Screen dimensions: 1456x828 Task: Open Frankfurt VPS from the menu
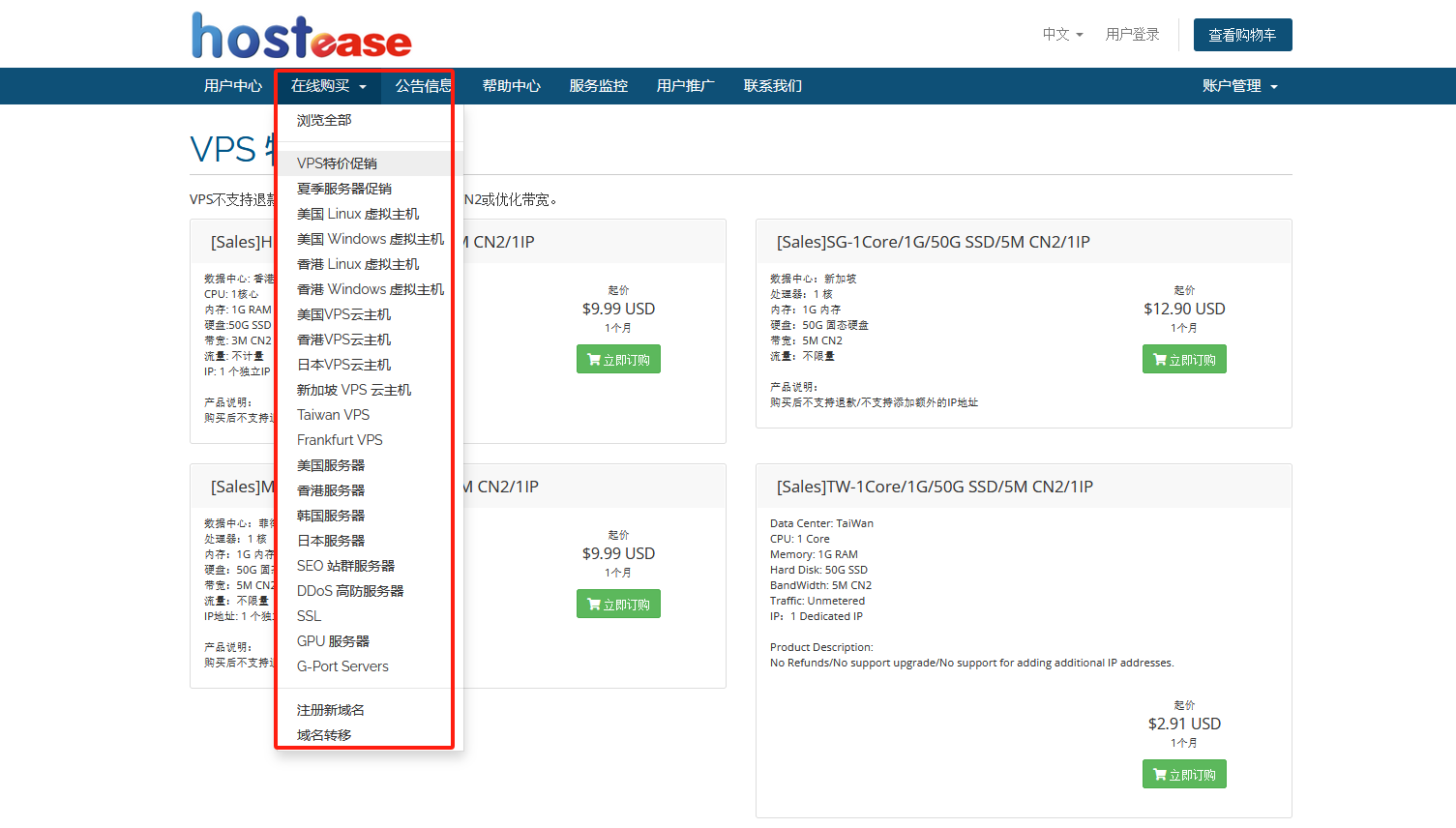(370, 440)
